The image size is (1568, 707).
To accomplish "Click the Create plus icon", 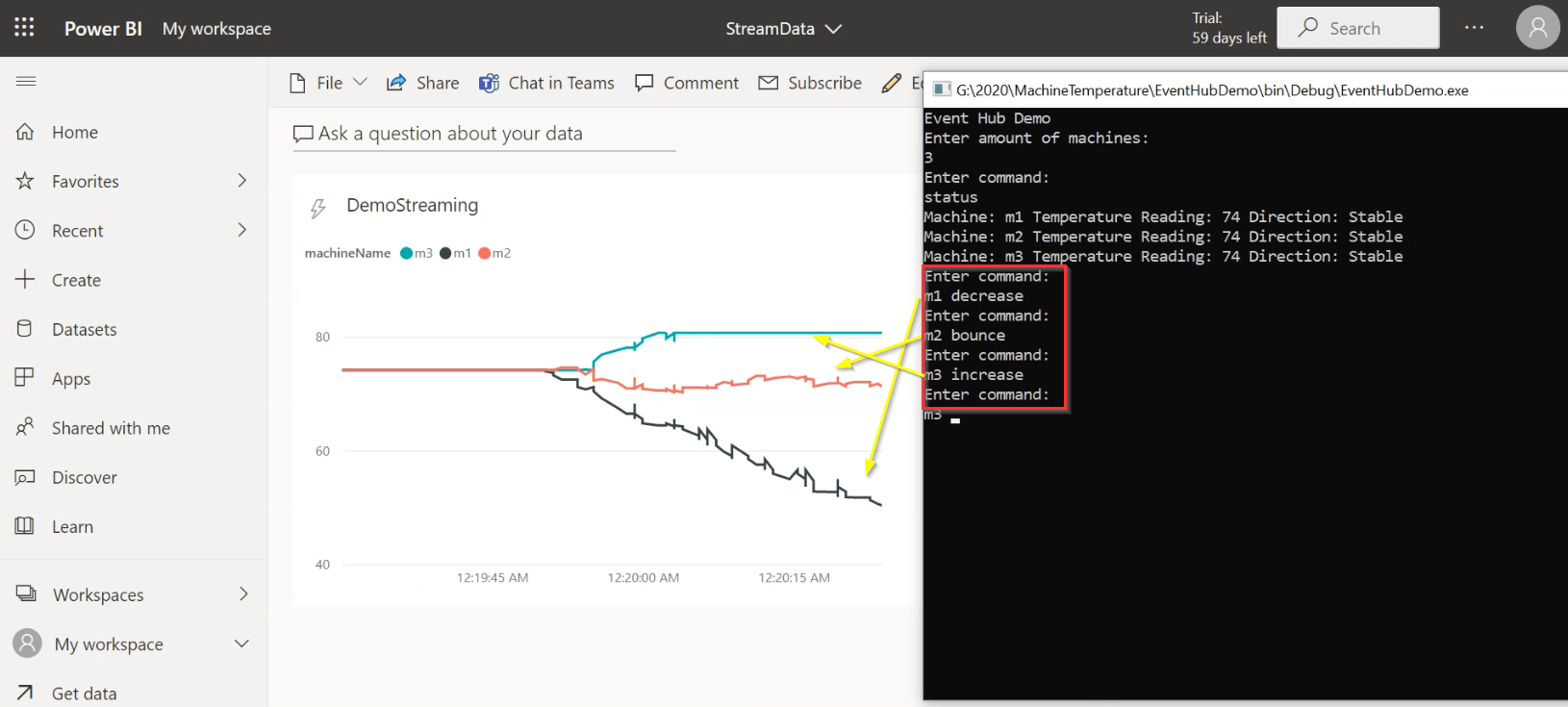I will (x=25, y=279).
